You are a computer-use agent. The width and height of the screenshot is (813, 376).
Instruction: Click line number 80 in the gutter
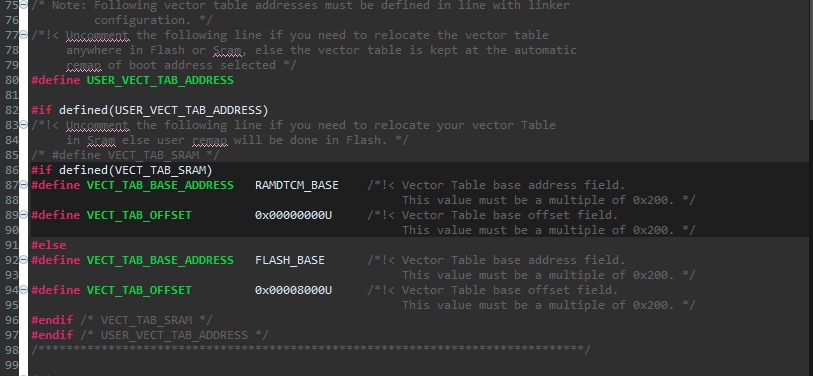click(11, 80)
